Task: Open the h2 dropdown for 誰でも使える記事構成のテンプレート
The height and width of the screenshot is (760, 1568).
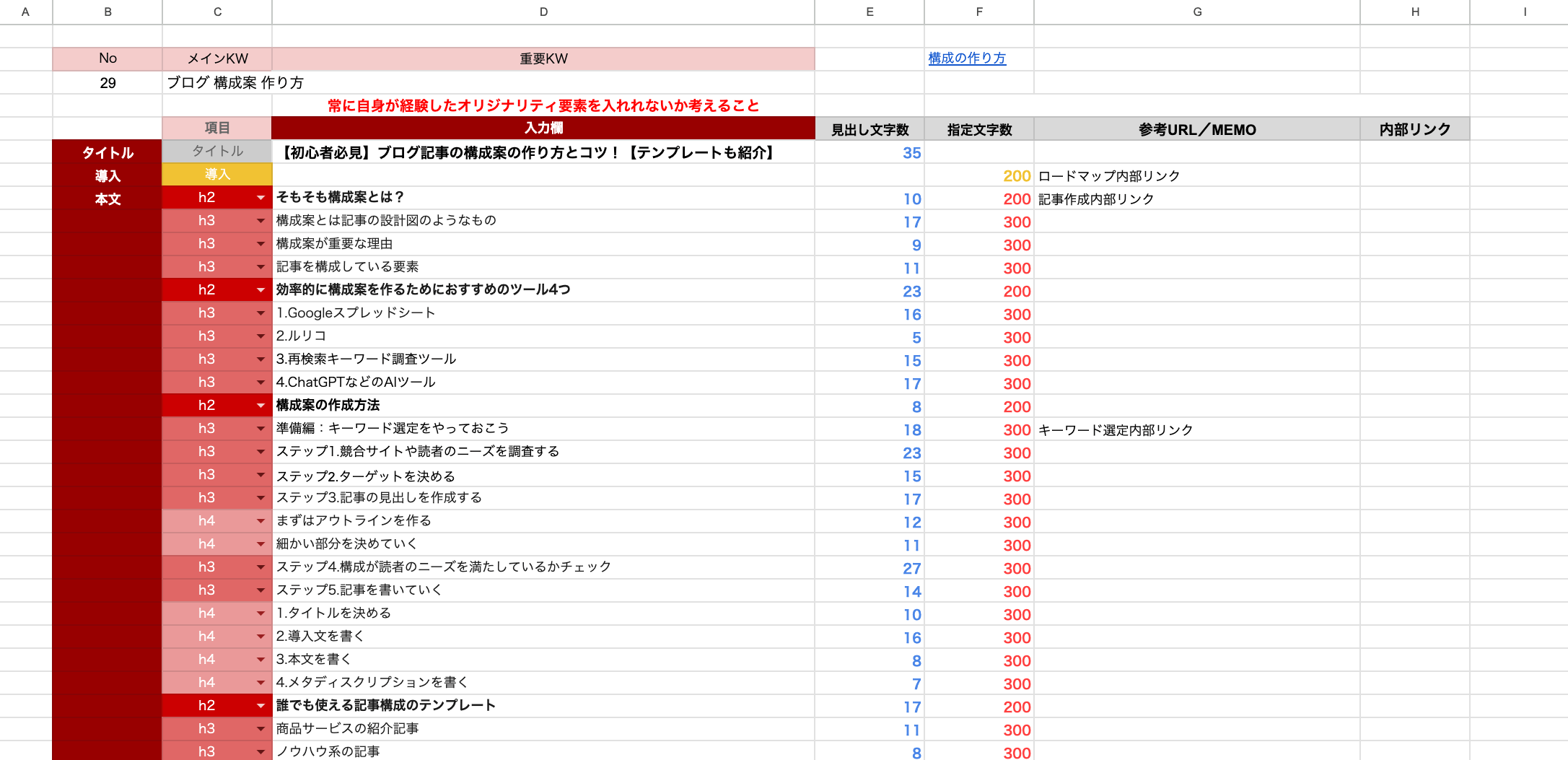Action: tap(260, 706)
